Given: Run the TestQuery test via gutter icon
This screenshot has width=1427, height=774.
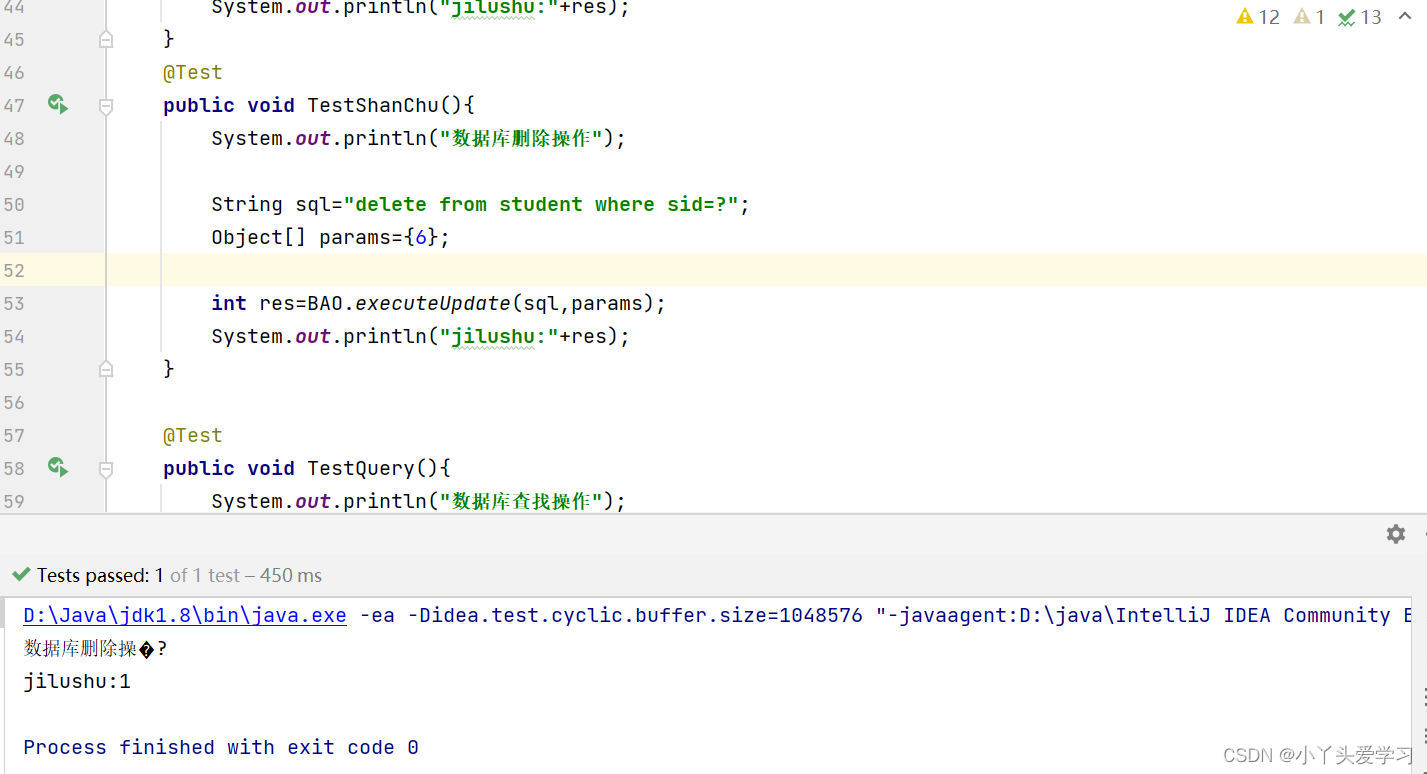Looking at the screenshot, I should coord(57,467).
